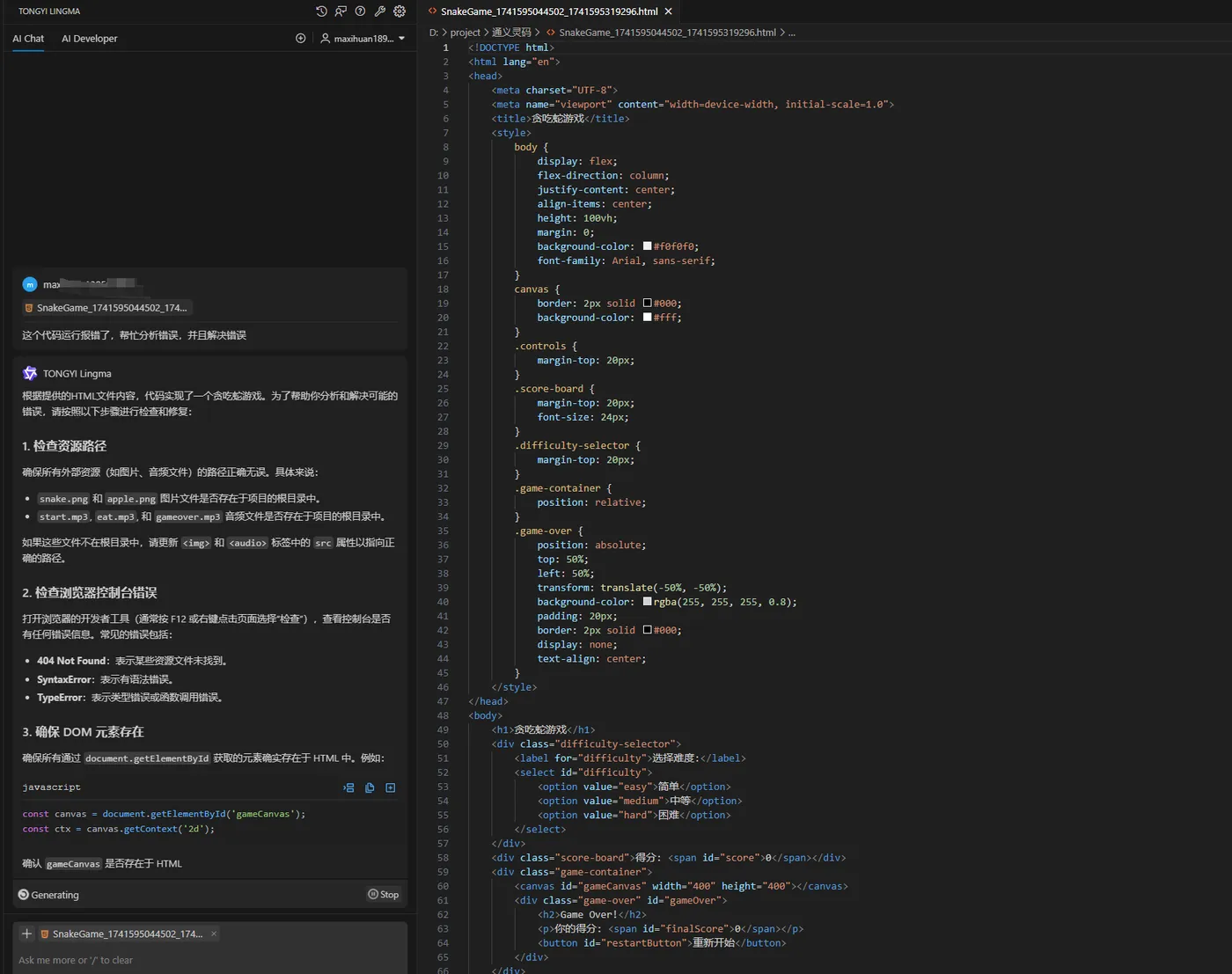Click the feedback person-speech icon in header

point(341,11)
